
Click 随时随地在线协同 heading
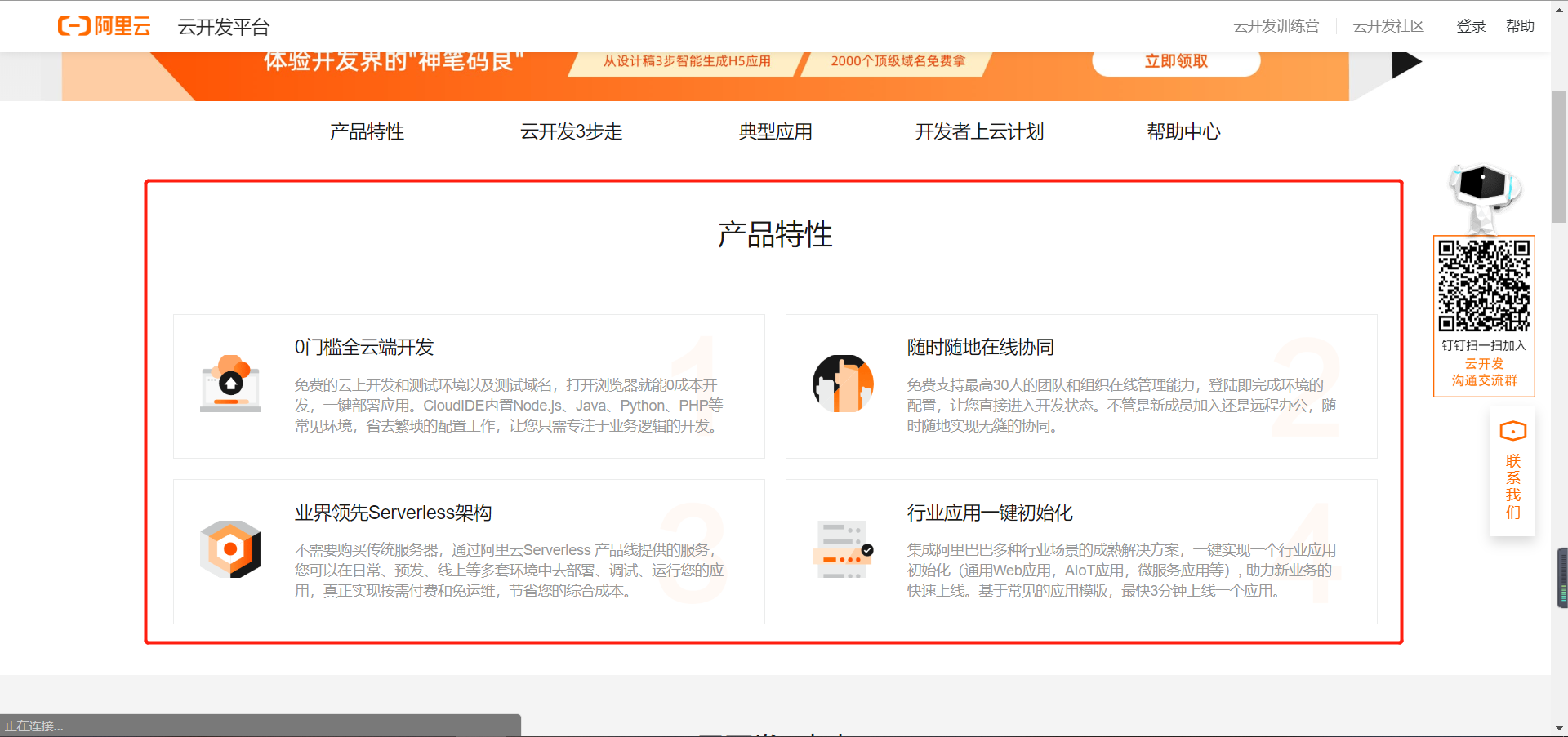(981, 347)
